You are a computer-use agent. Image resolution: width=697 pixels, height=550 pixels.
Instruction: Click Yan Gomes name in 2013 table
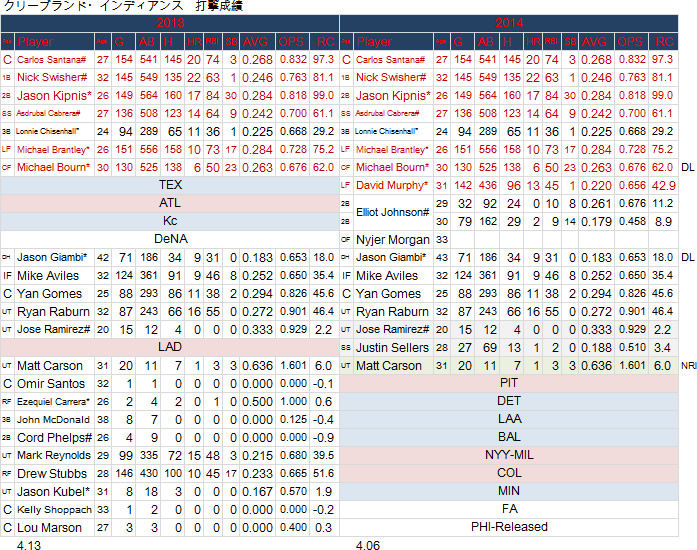pos(49,294)
